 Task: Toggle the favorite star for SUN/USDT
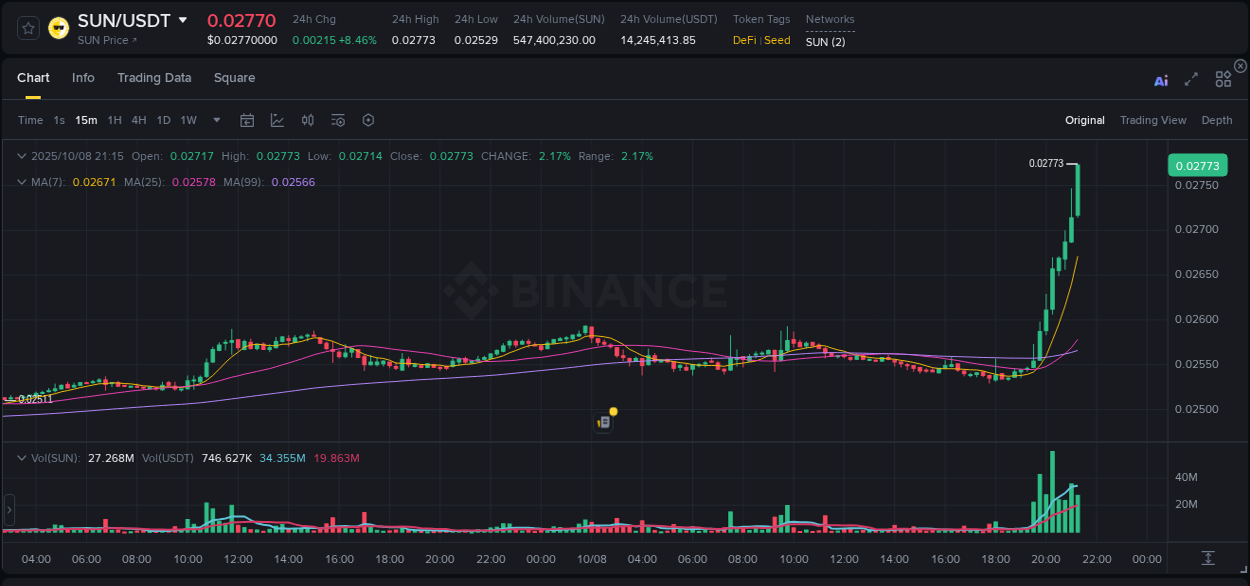[x=27, y=28]
